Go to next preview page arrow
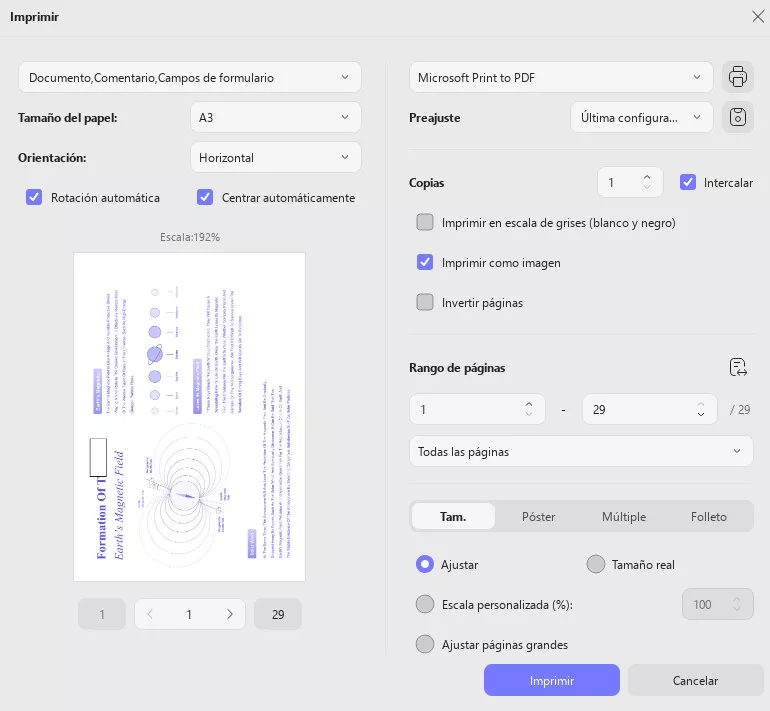Screen dimensions: 770x711 (230, 614)
